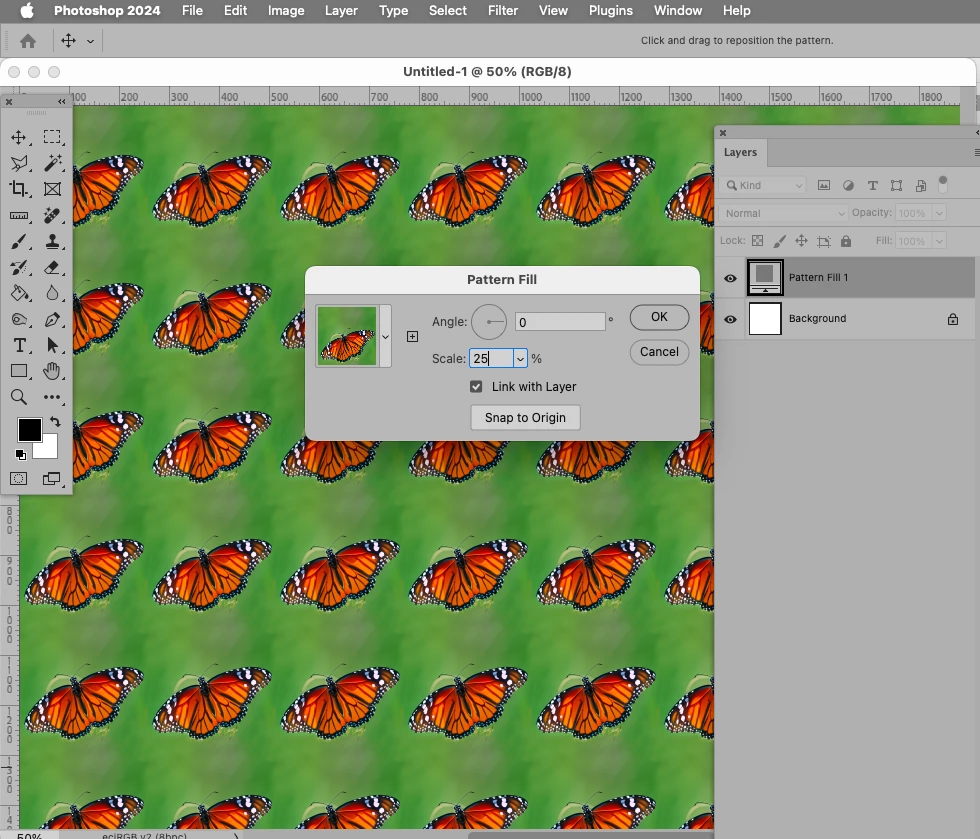
Task: Select the Brush tool
Action: (x=19, y=241)
